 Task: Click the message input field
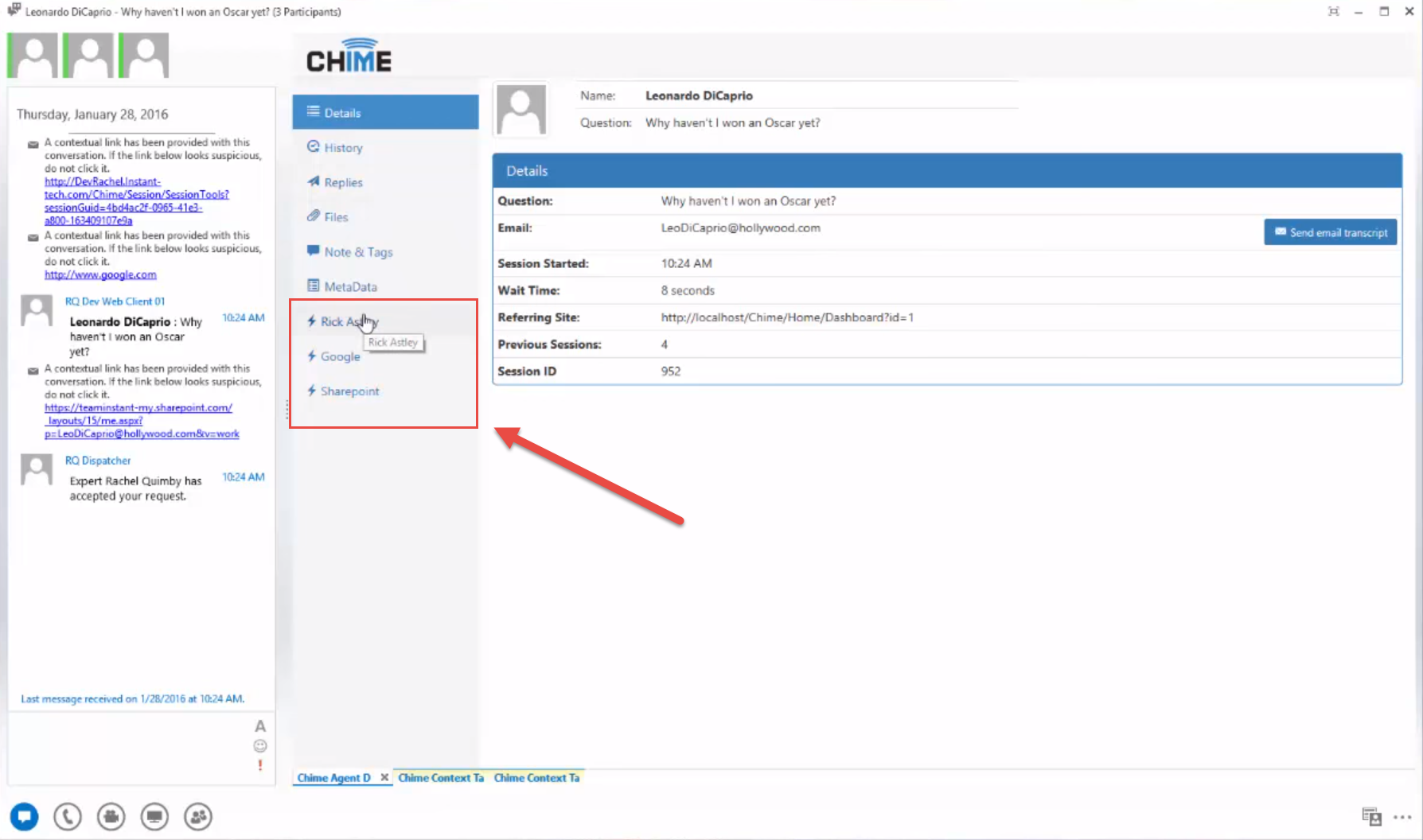click(x=131, y=748)
